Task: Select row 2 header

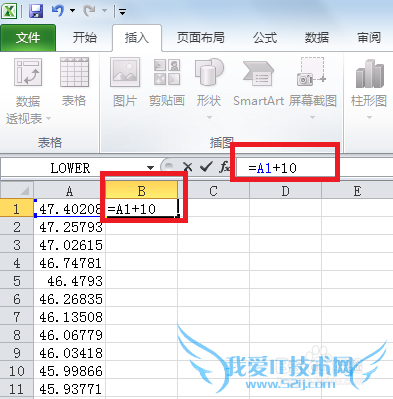Action: click(x=17, y=227)
